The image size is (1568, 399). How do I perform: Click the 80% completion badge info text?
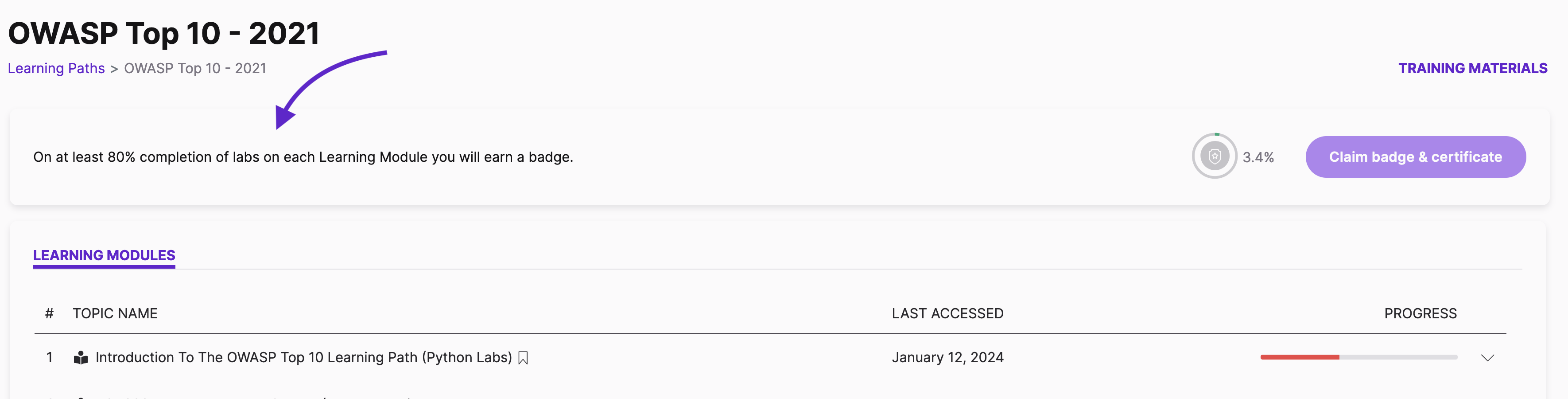click(x=303, y=157)
